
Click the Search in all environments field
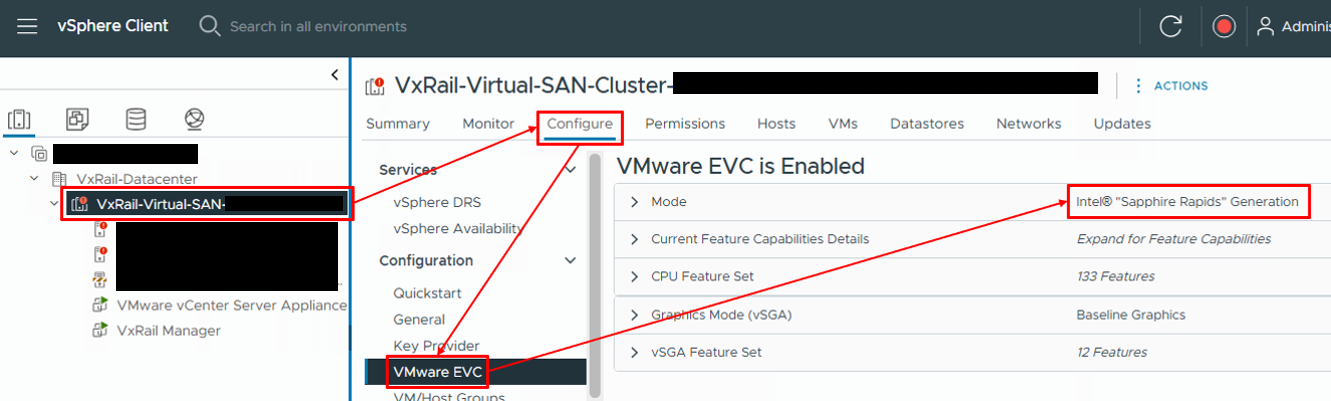point(318,26)
